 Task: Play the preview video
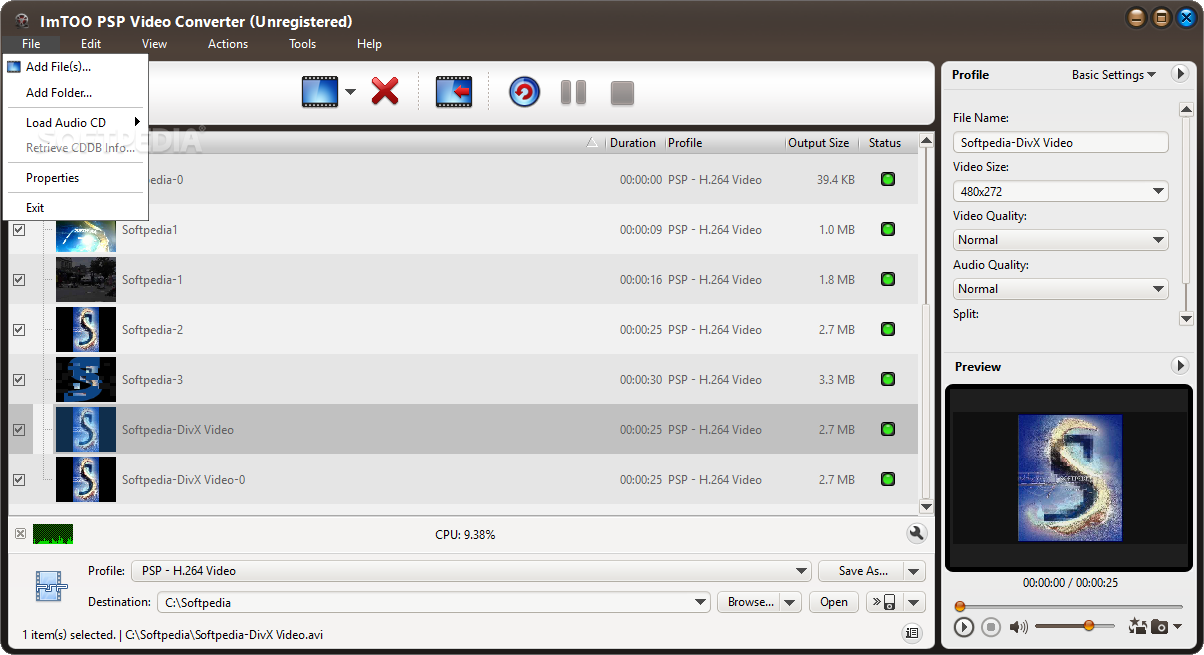click(x=964, y=627)
